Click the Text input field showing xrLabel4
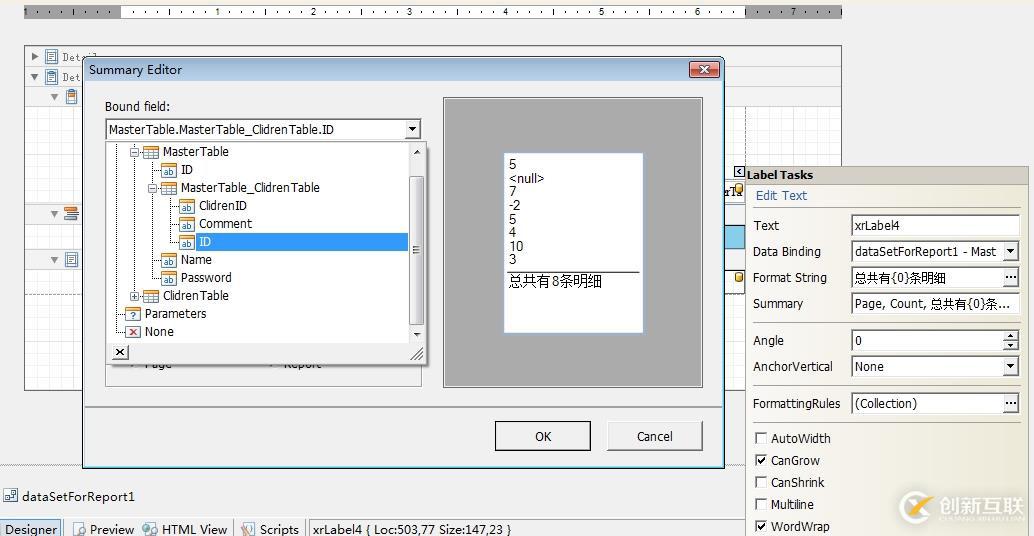Image resolution: width=1034 pixels, height=536 pixels. click(935, 225)
